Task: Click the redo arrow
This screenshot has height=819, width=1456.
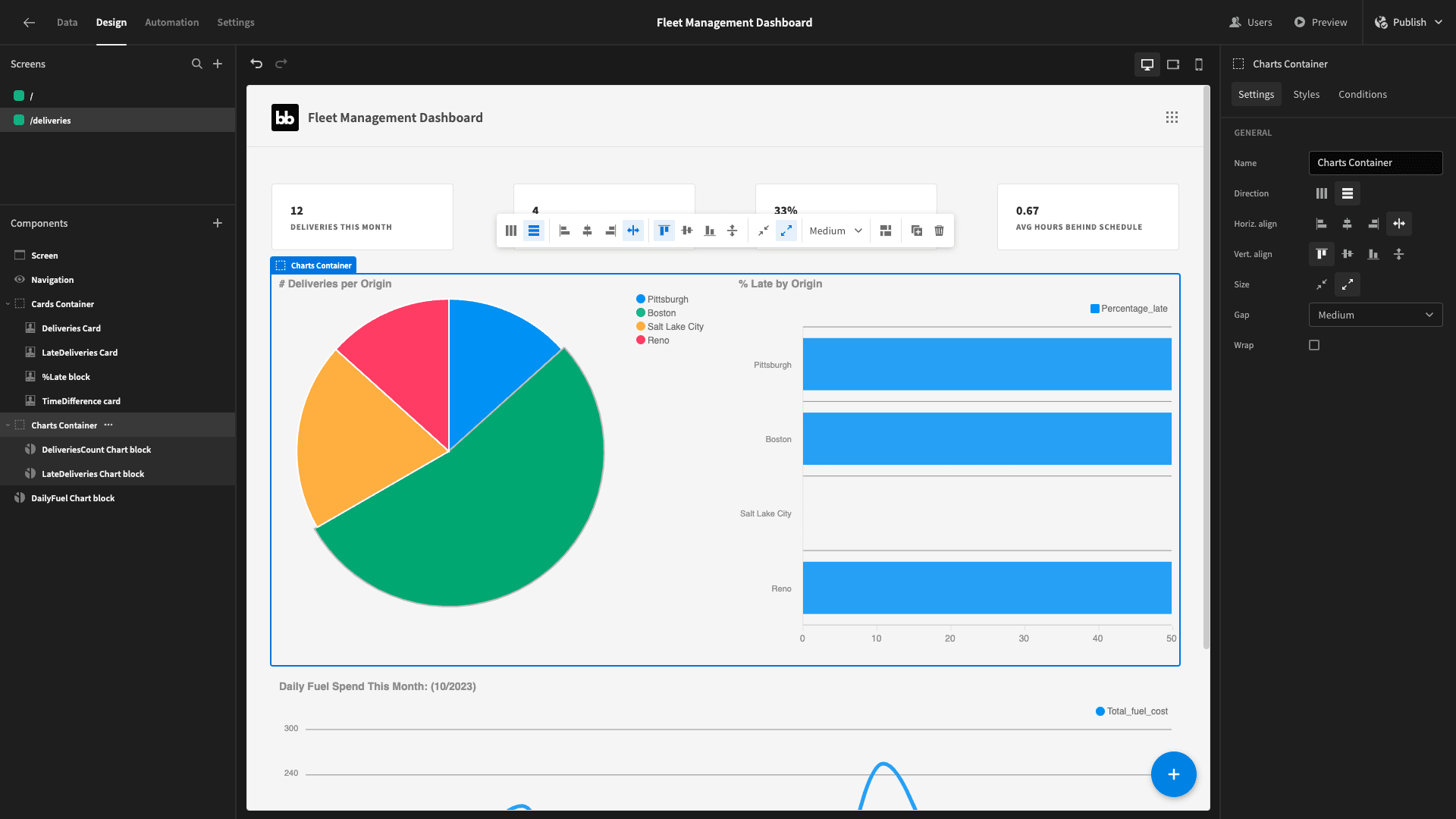Action: click(x=281, y=64)
